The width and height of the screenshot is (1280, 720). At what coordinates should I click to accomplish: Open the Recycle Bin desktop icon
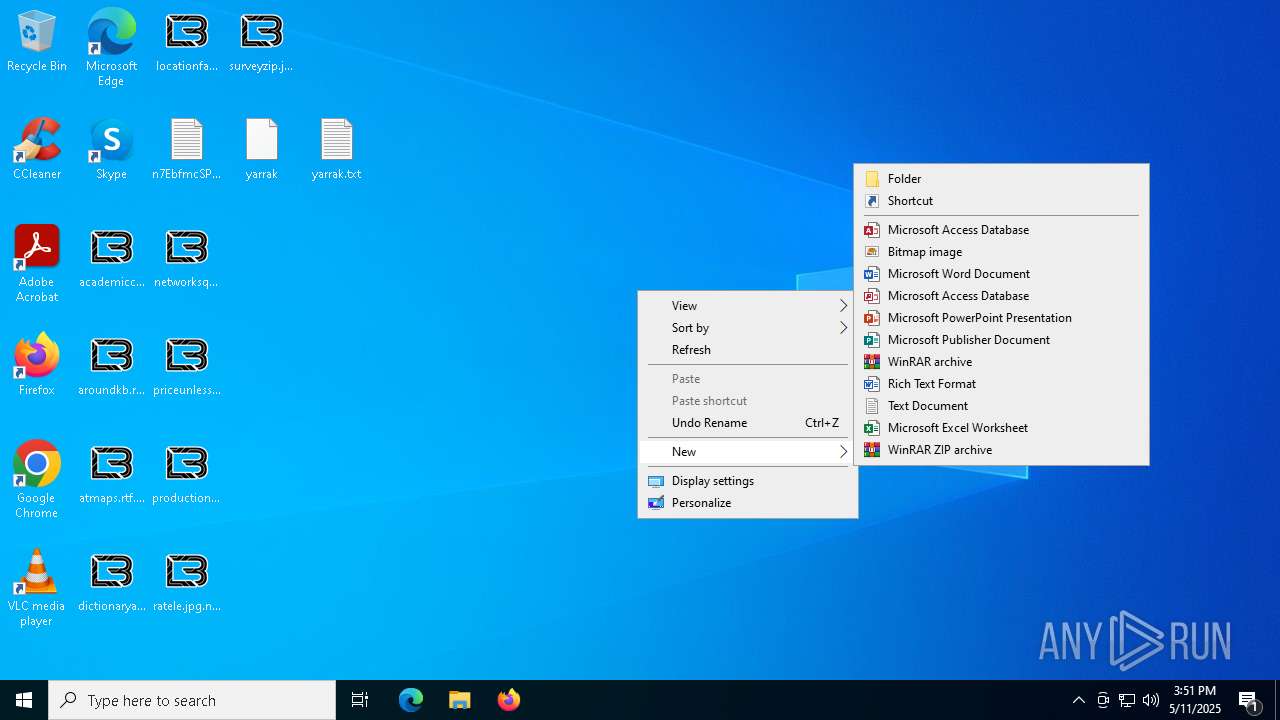(x=37, y=42)
